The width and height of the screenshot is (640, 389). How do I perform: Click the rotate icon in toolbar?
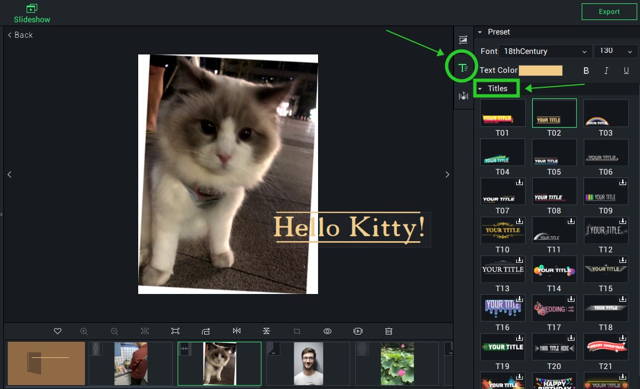pyautogui.click(x=206, y=331)
